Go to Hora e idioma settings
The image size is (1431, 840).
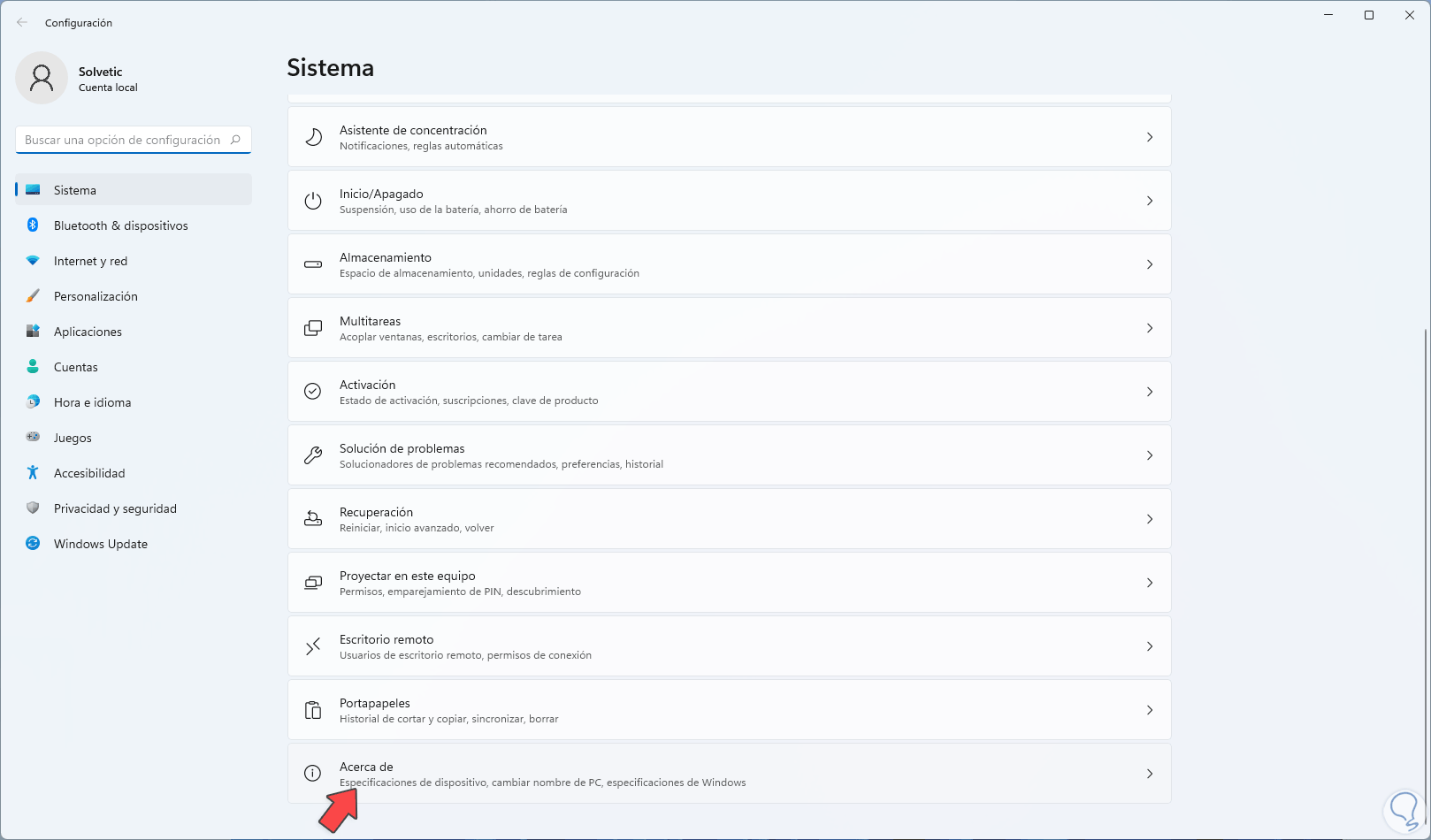(x=92, y=402)
